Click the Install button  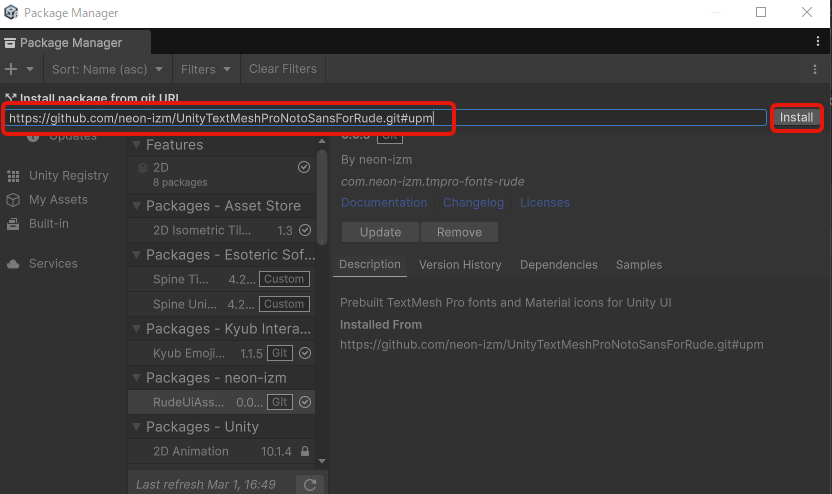coord(796,117)
